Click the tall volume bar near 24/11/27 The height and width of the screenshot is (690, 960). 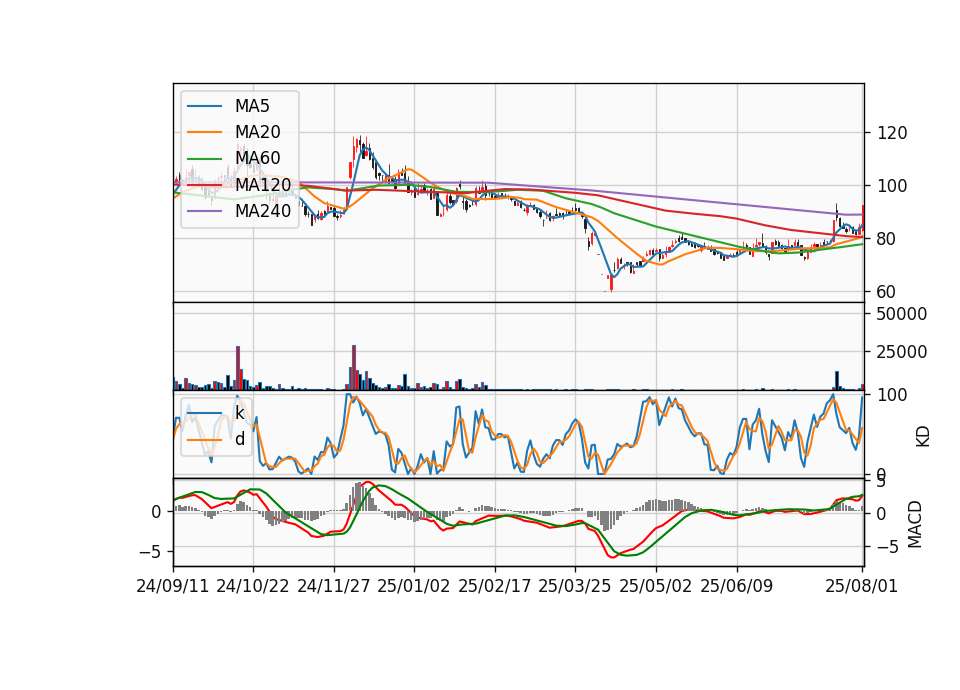354,368
